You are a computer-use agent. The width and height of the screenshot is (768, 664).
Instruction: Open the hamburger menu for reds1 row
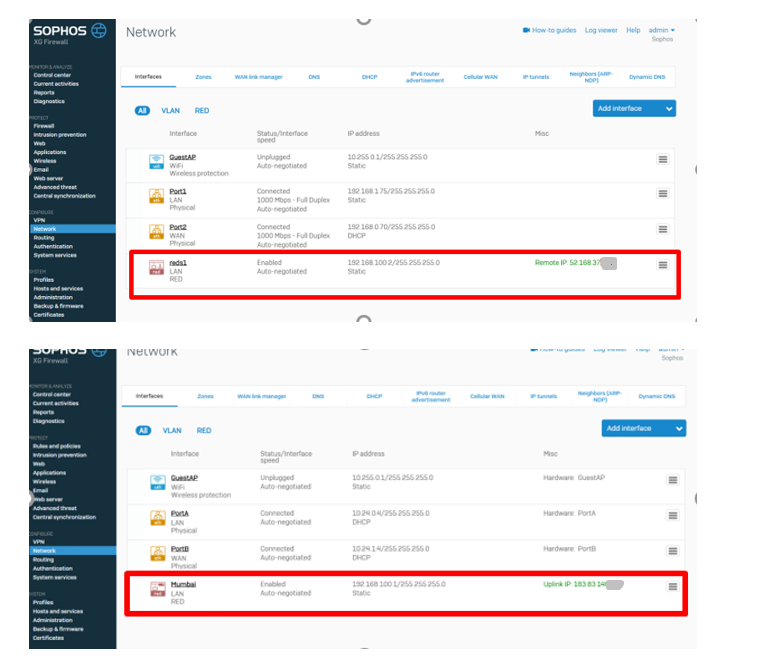point(663,265)
